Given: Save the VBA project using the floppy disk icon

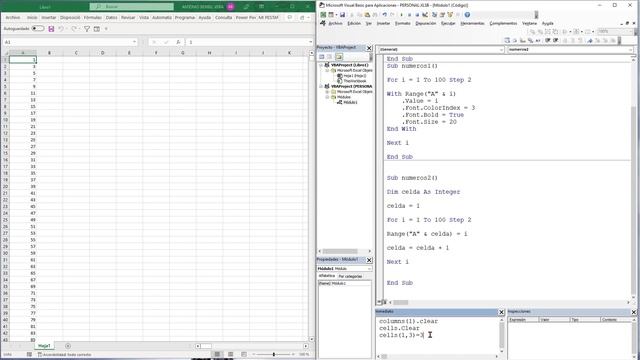Looking at the screenshot, I should [342, 15].
